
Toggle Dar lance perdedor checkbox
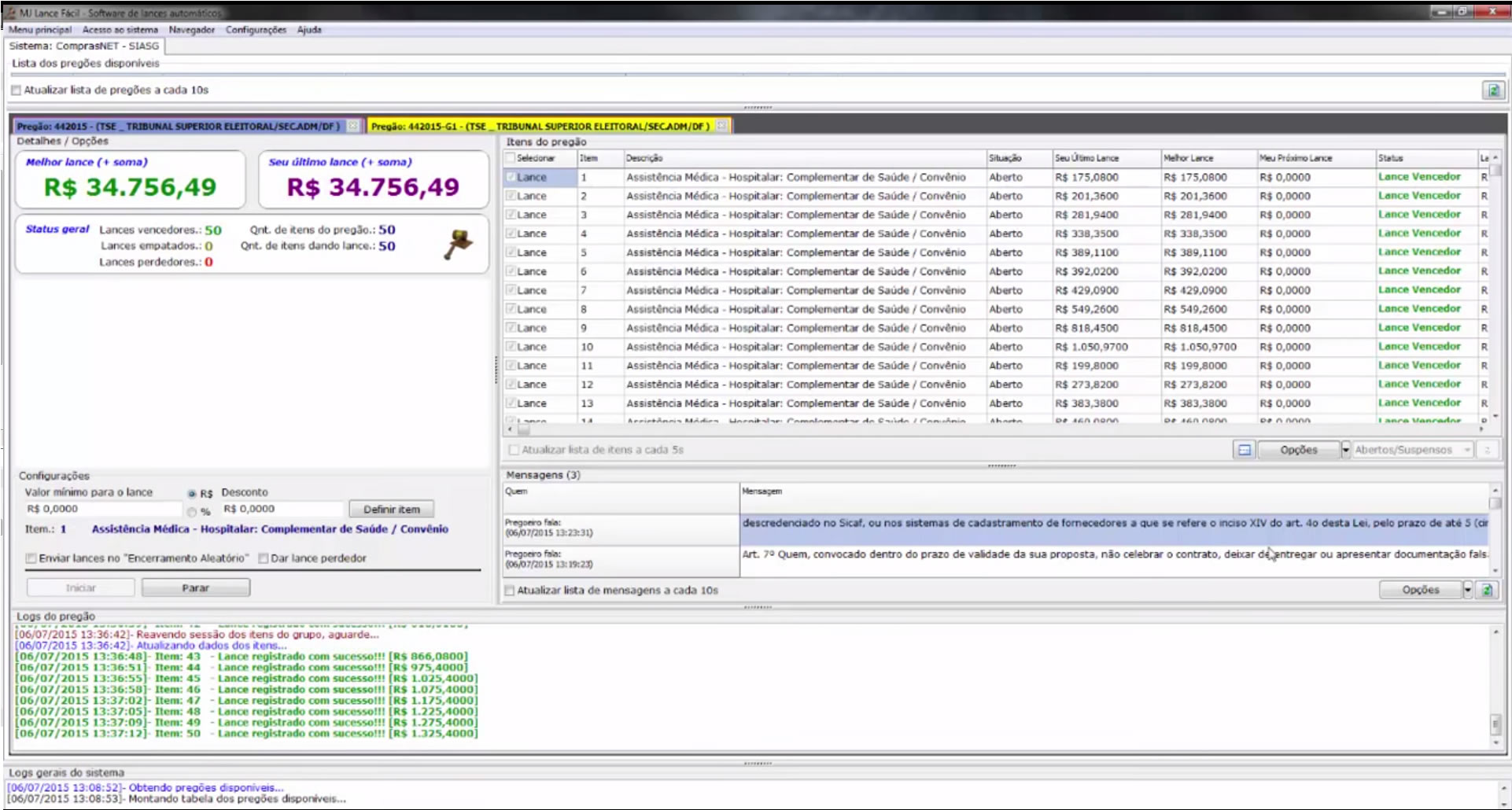(x=264, y=558)
